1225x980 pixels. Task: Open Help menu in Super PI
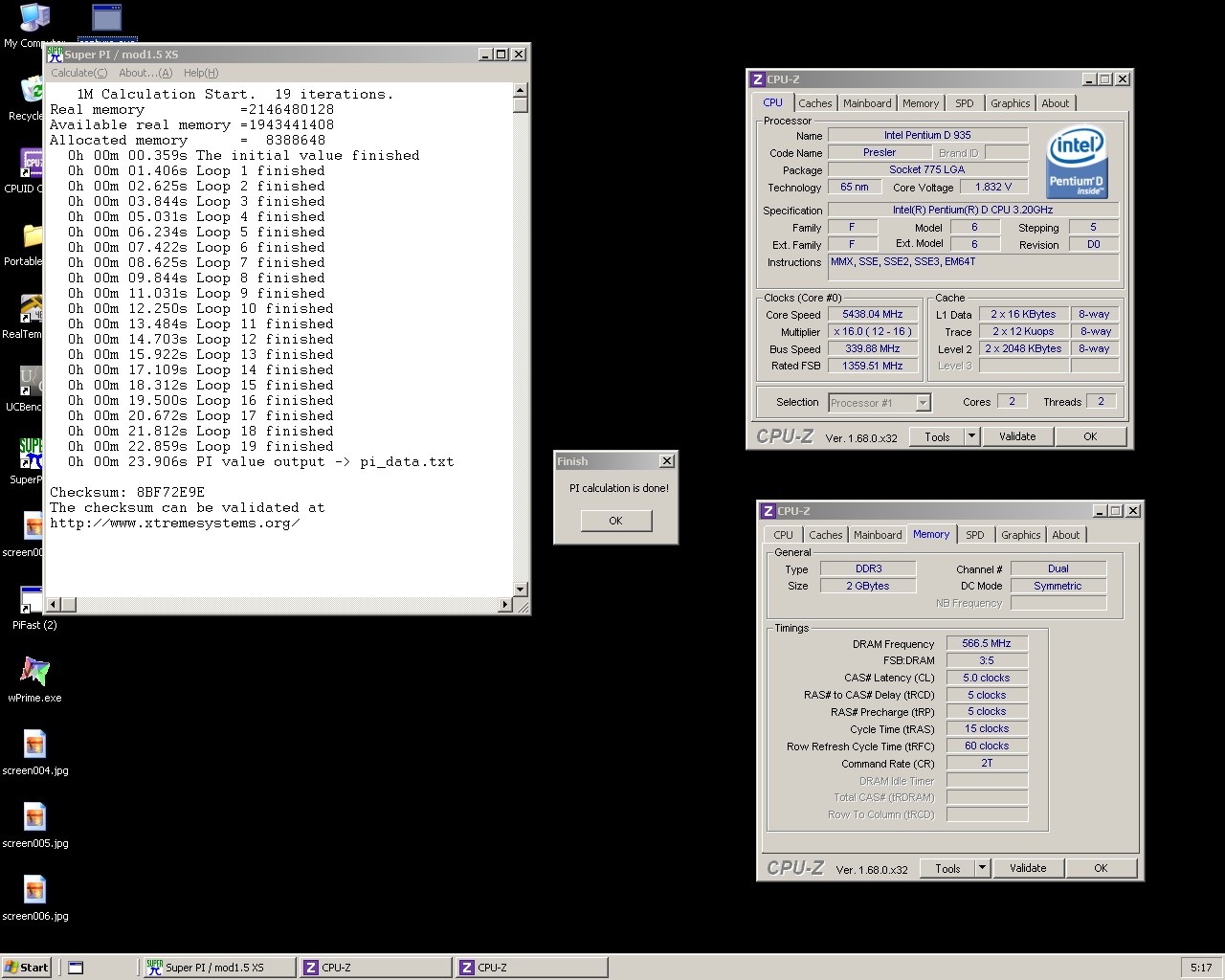tap(201, 73)
